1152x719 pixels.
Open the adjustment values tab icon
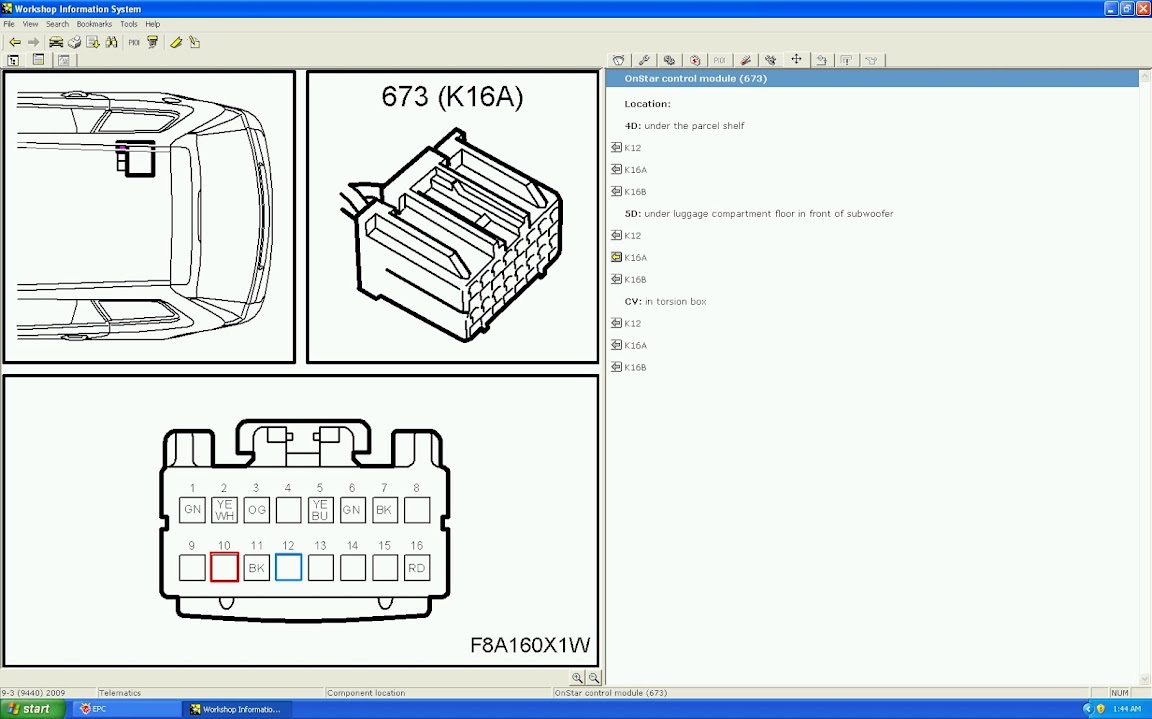(x=821, y=60)
